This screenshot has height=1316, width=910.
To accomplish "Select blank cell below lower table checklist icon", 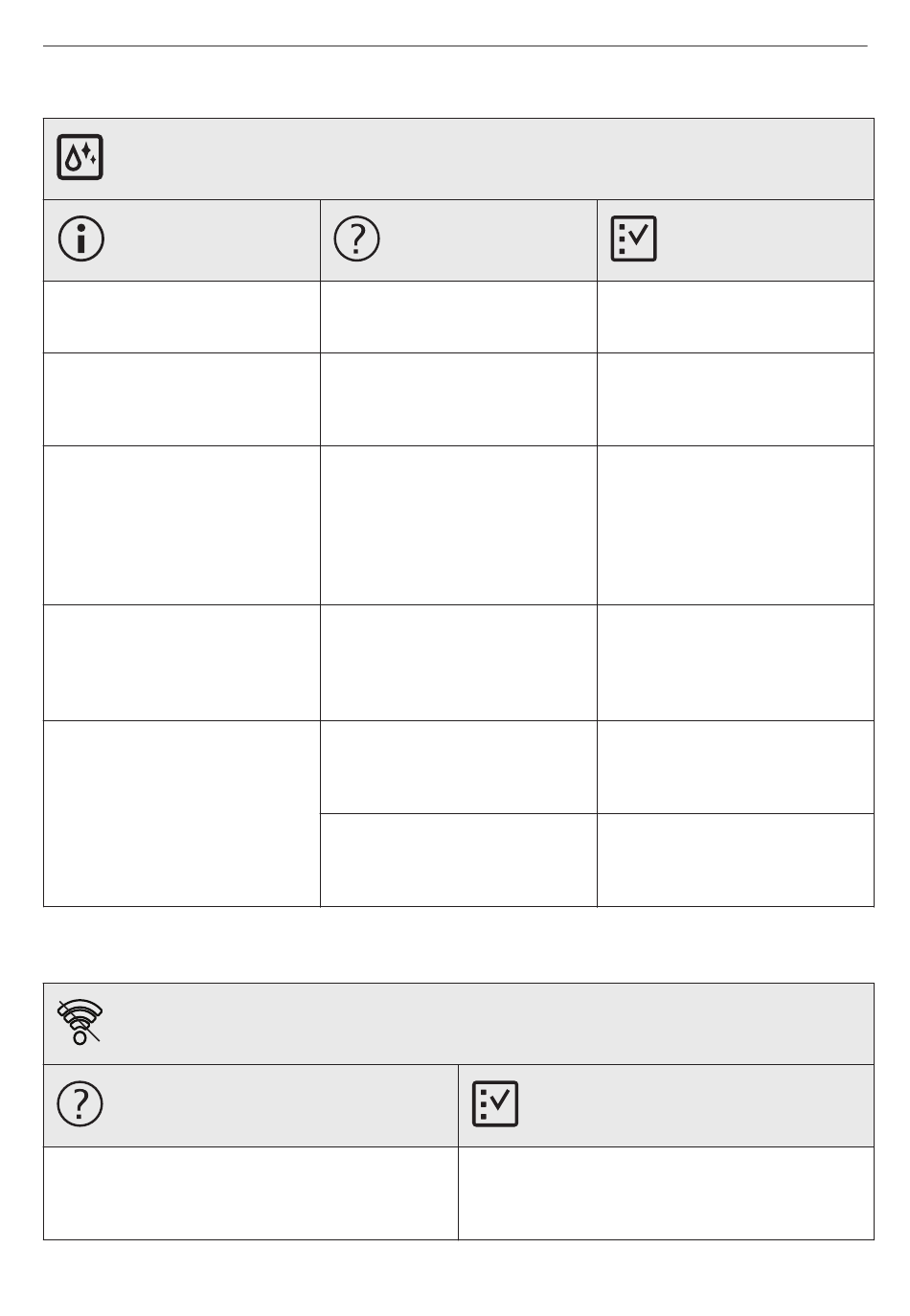I will point(667,1193).
